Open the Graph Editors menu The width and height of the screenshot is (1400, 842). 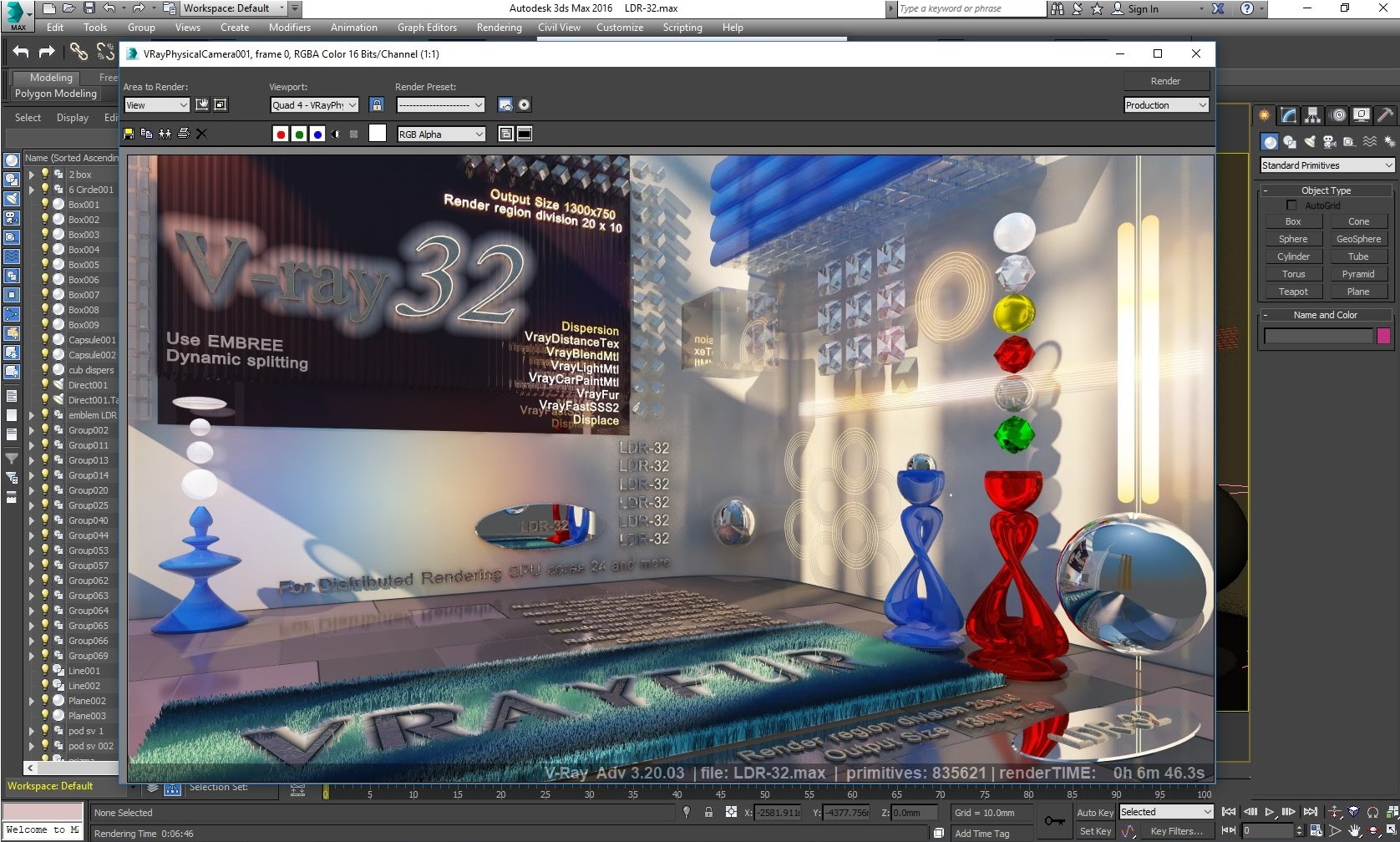[427, 28]
